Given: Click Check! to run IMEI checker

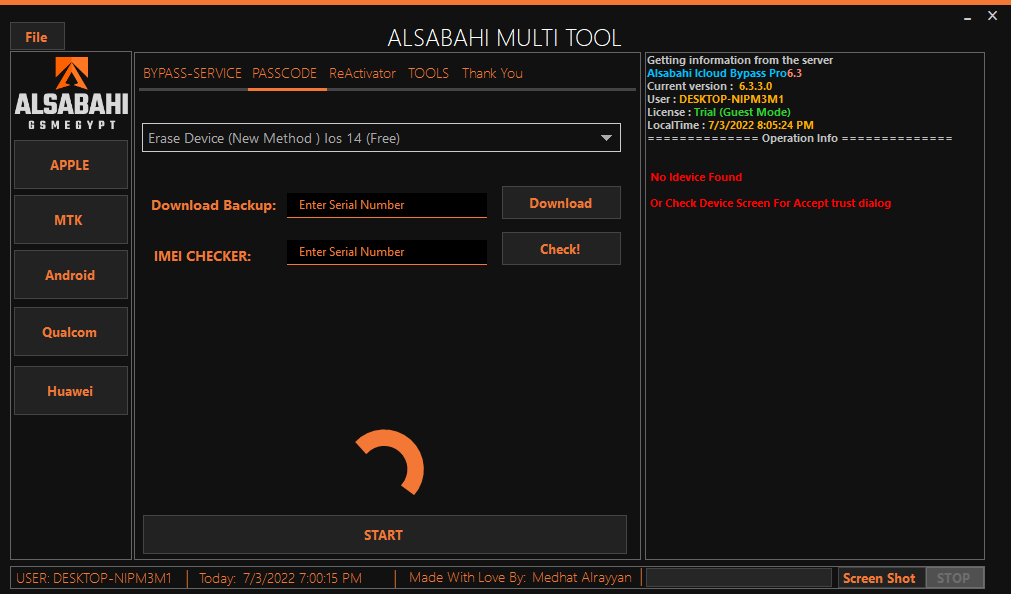Looking at the screenshot, I should tap(561, 248).
